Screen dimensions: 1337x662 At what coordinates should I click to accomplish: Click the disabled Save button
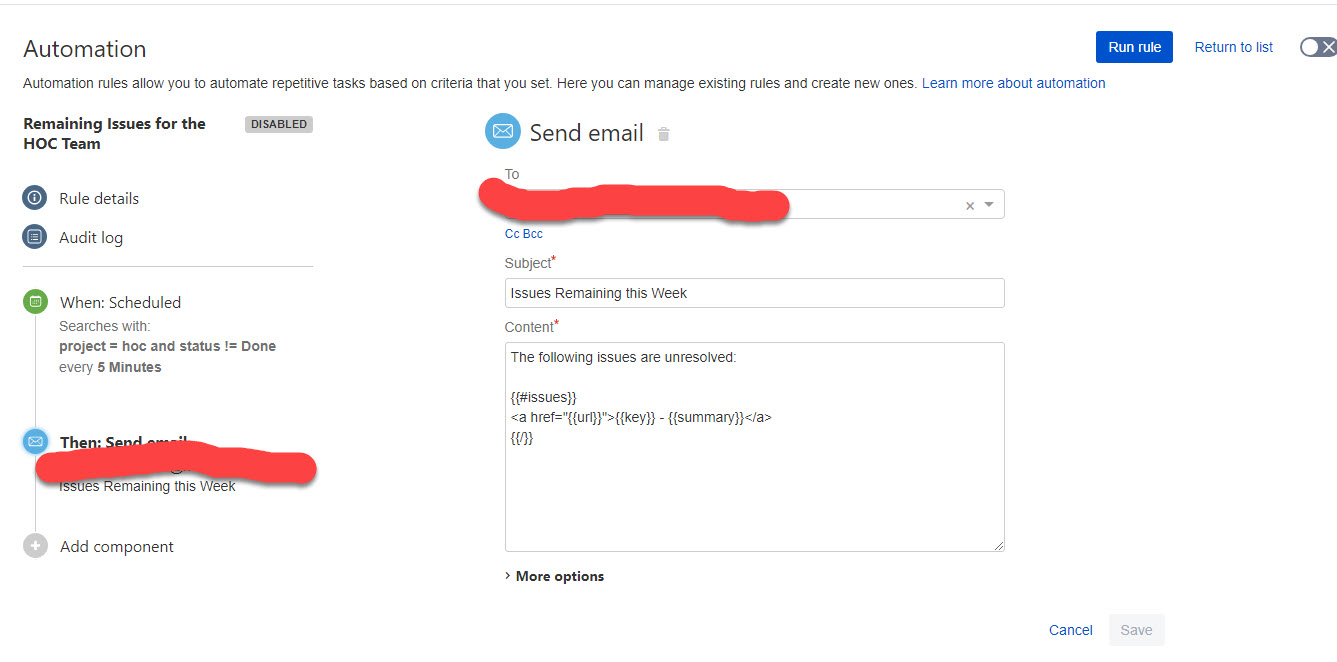click(1136, 630)
